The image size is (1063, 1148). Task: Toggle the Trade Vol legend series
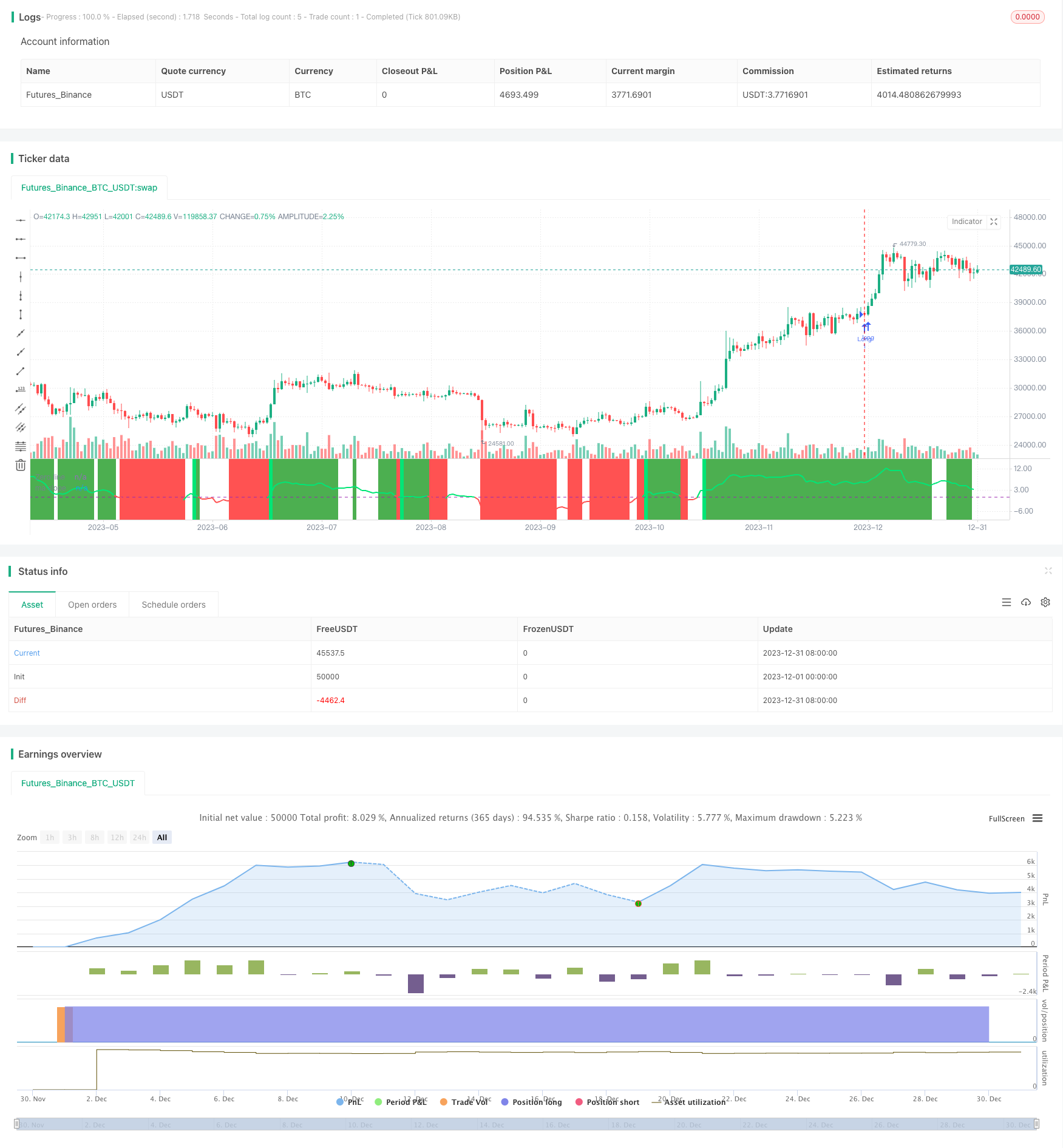tap(464, 1102)
